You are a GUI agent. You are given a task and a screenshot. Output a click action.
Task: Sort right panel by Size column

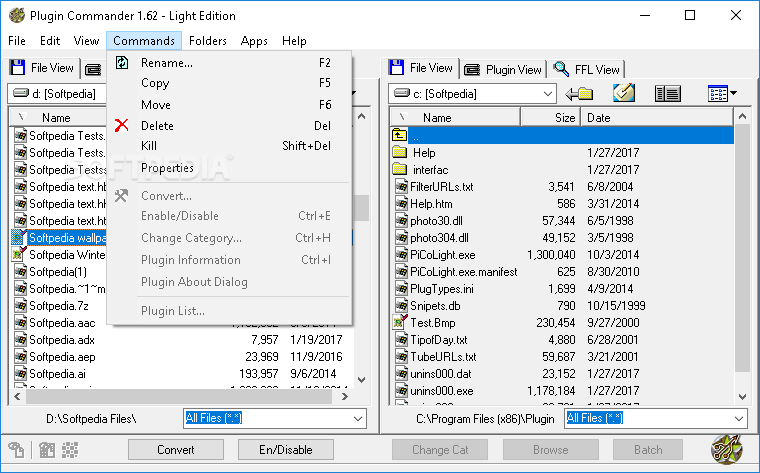click(x=551, y=117)
